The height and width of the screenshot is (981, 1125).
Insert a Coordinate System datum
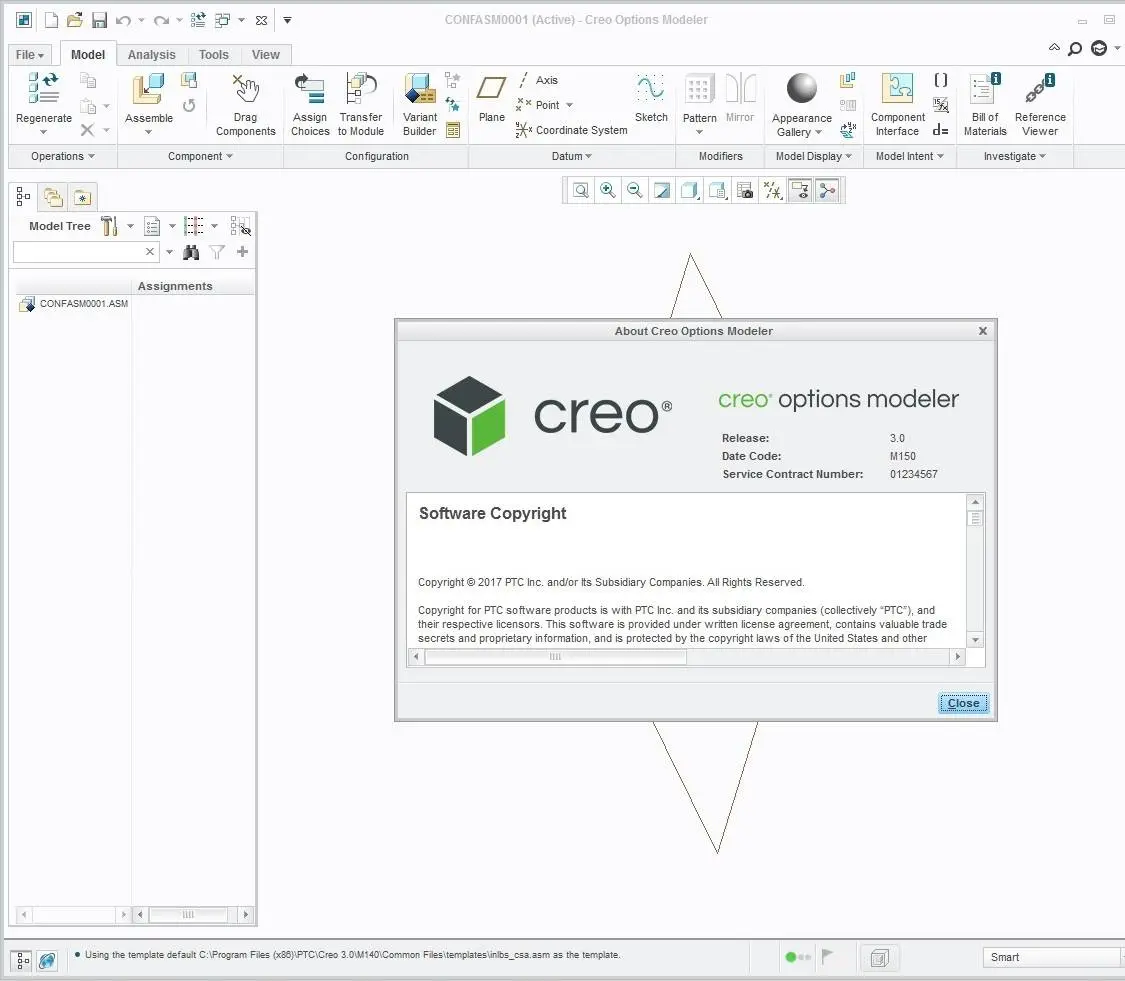coord(571,130)
